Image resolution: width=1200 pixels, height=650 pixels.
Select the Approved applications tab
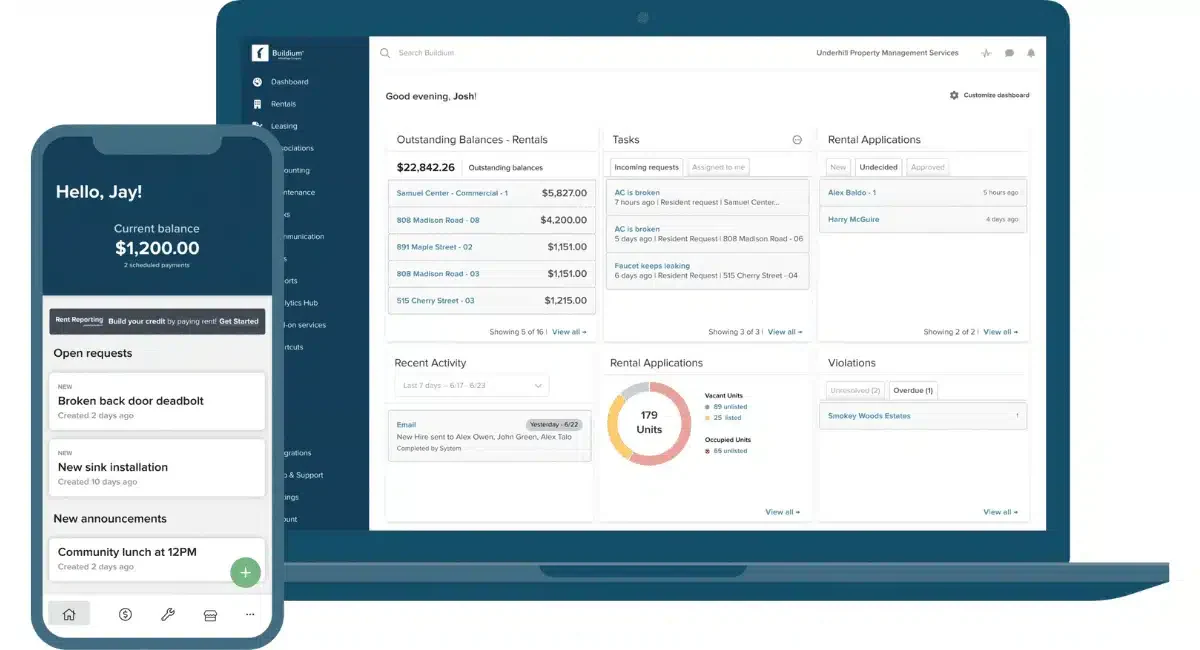(x=928, y=167)
